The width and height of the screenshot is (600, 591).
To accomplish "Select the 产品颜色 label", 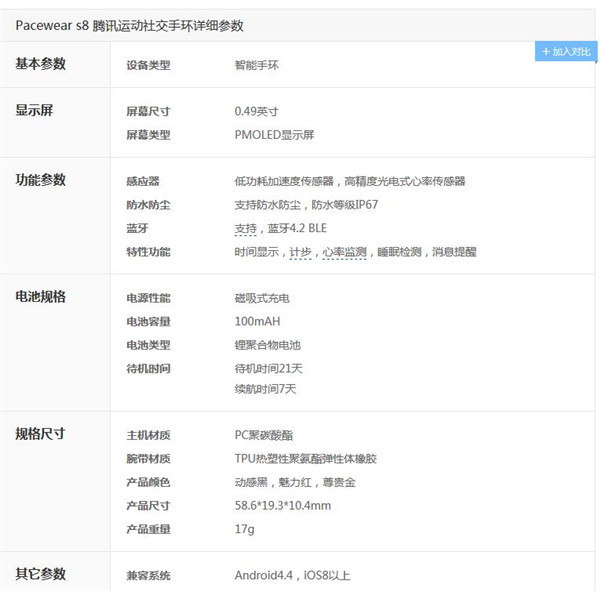I will [148, 482].
